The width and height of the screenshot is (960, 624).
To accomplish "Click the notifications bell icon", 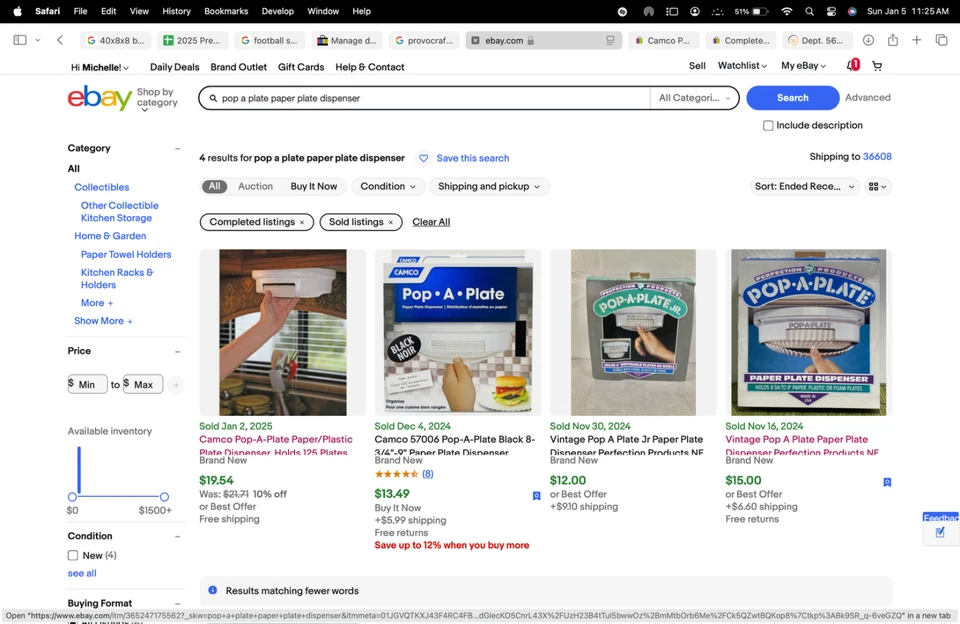I will tap(852, 66).
